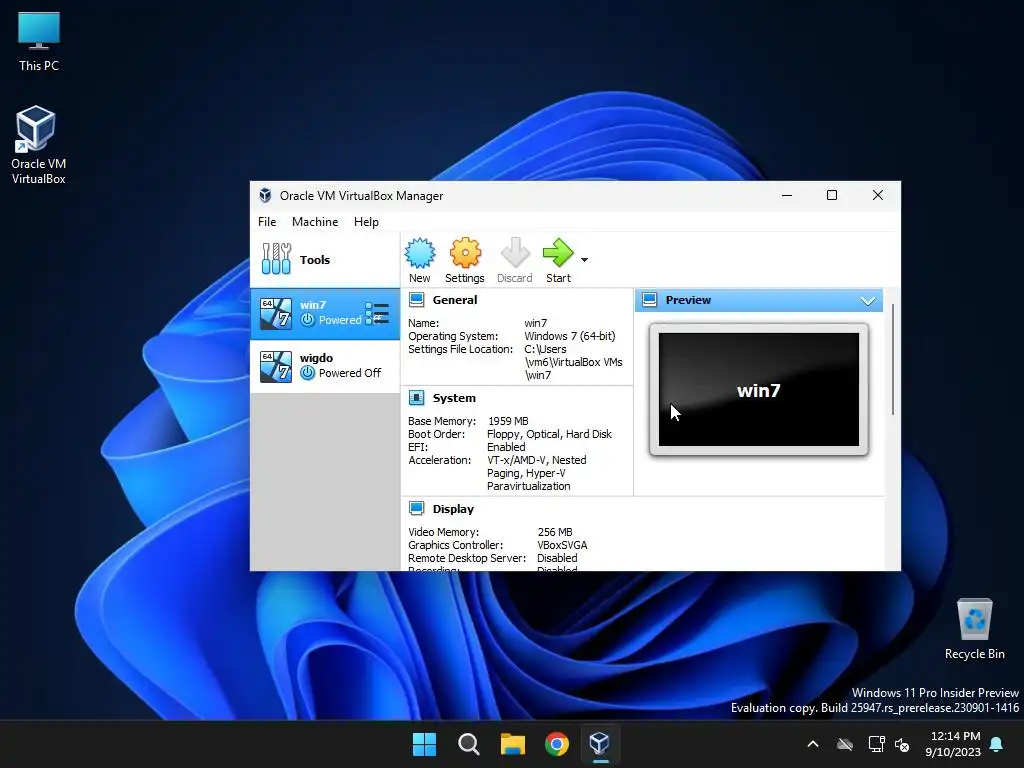Screen dimensions: 1024x768
Task: Open the File menu
Action: (x=267, y=222)
